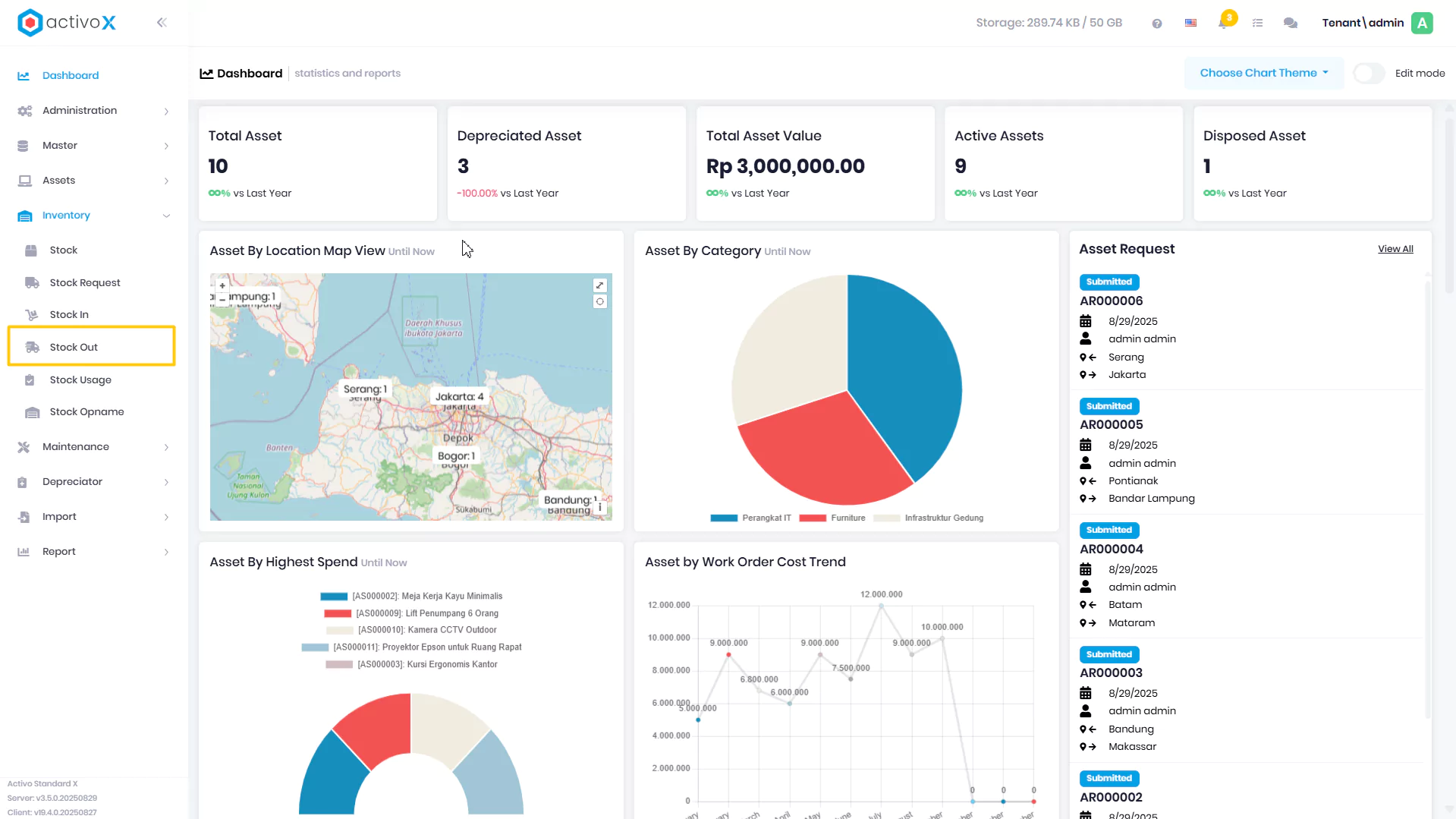
Task: Expand the Import menu chevron
Action: pyautogui.click(x=166, y=518)
